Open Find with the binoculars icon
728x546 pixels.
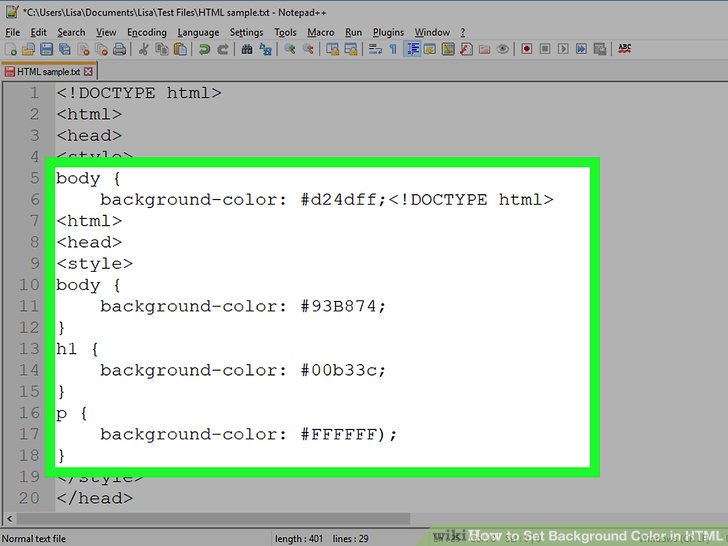tap(247, 49)
